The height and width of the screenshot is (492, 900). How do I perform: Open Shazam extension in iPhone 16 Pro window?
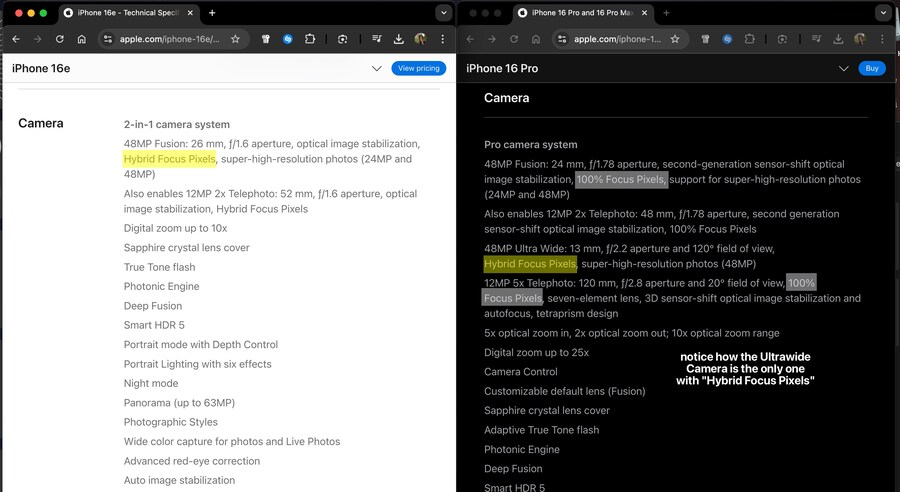click(727, 39)
